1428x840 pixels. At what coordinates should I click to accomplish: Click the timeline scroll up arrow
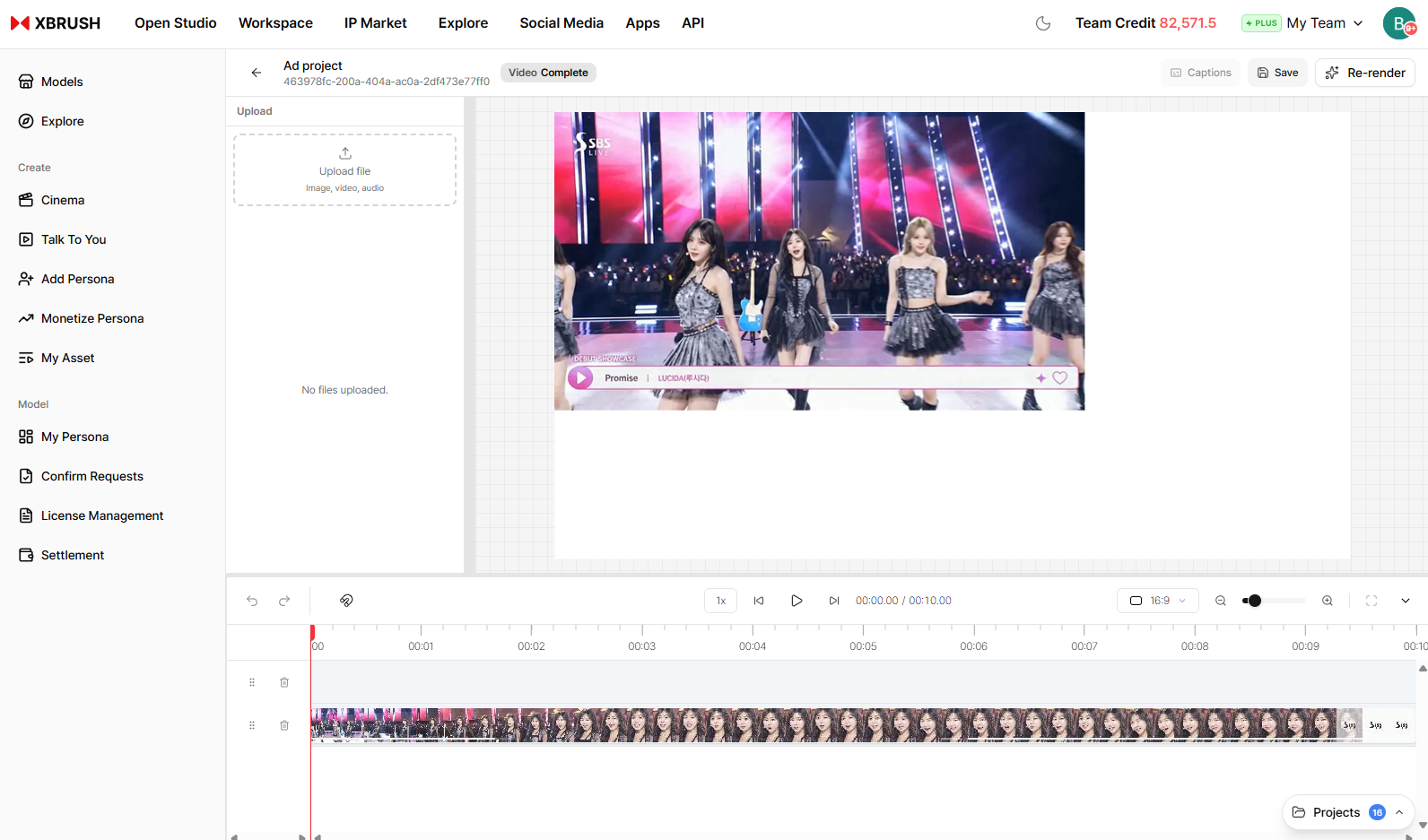coord(1422,669)
